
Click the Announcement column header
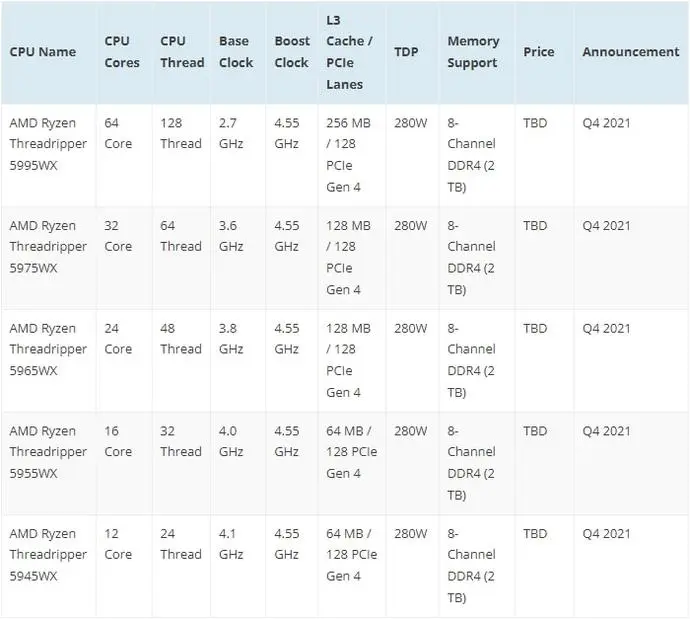(x=631, y=52)
